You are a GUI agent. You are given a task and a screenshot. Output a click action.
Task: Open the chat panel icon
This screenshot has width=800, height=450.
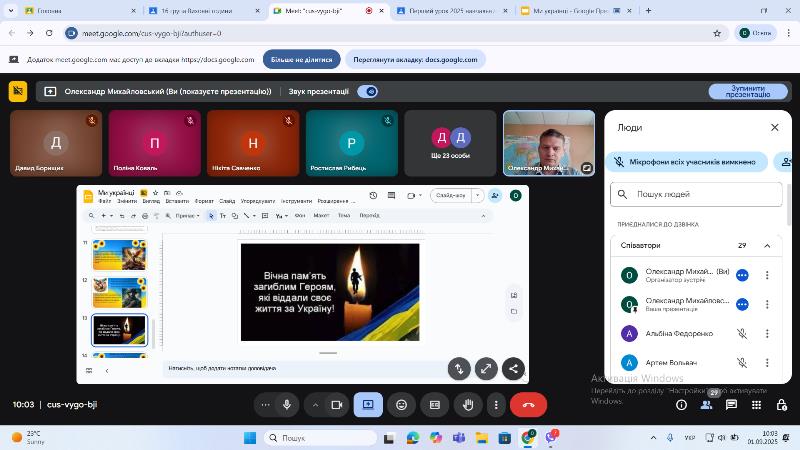click(x=731, y=405)
